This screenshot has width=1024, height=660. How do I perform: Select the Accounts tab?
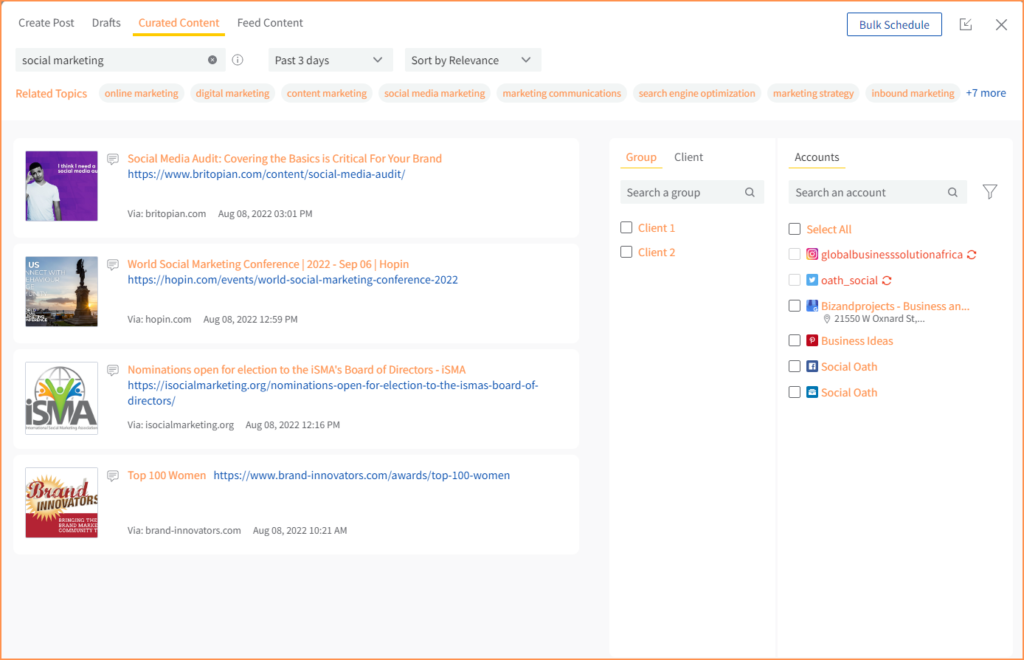tap(816, 157)
